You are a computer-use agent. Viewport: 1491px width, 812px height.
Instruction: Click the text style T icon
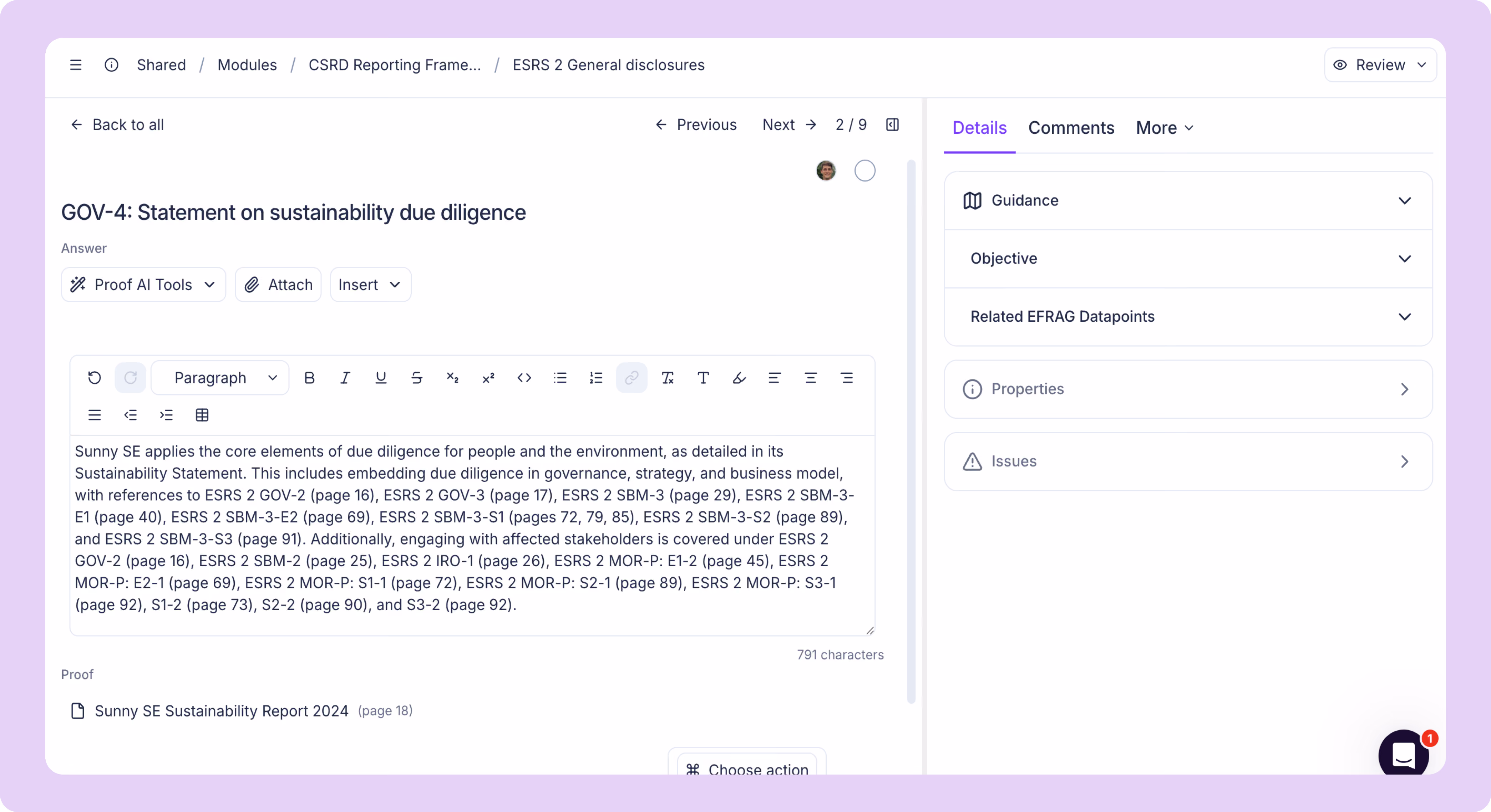(x=703, y=378)
